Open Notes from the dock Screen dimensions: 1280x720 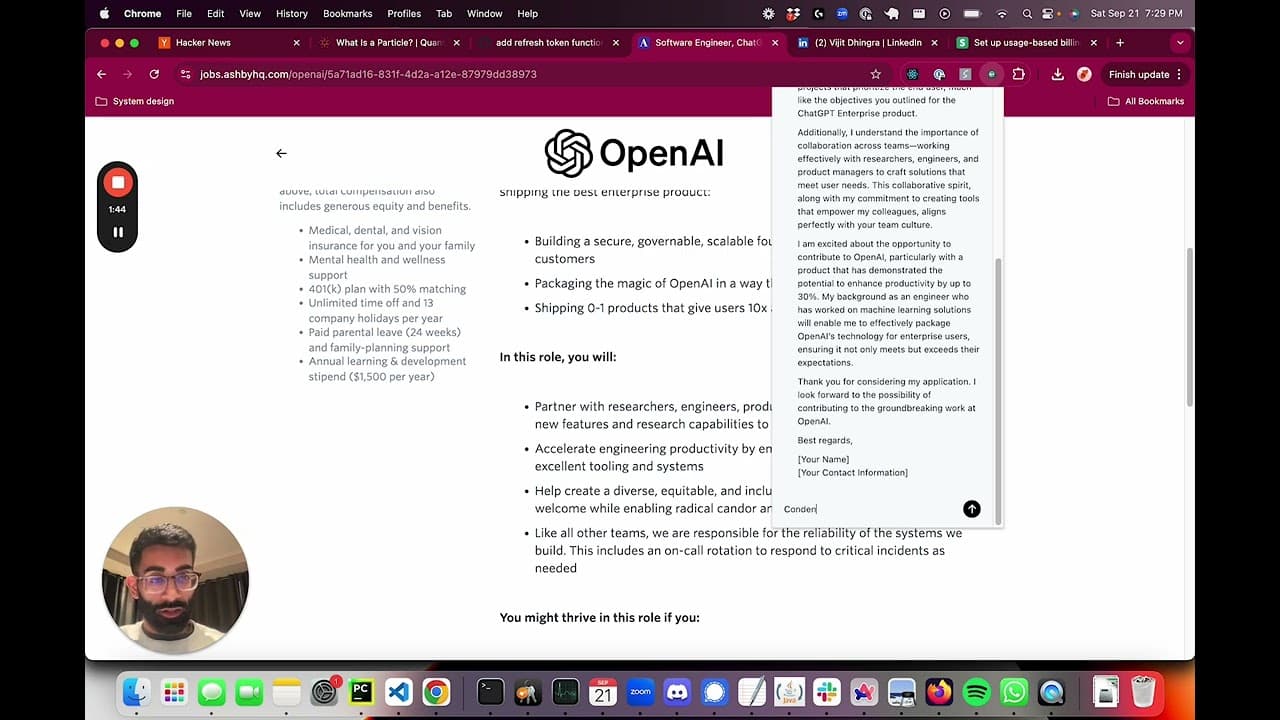tap(287, 692)
